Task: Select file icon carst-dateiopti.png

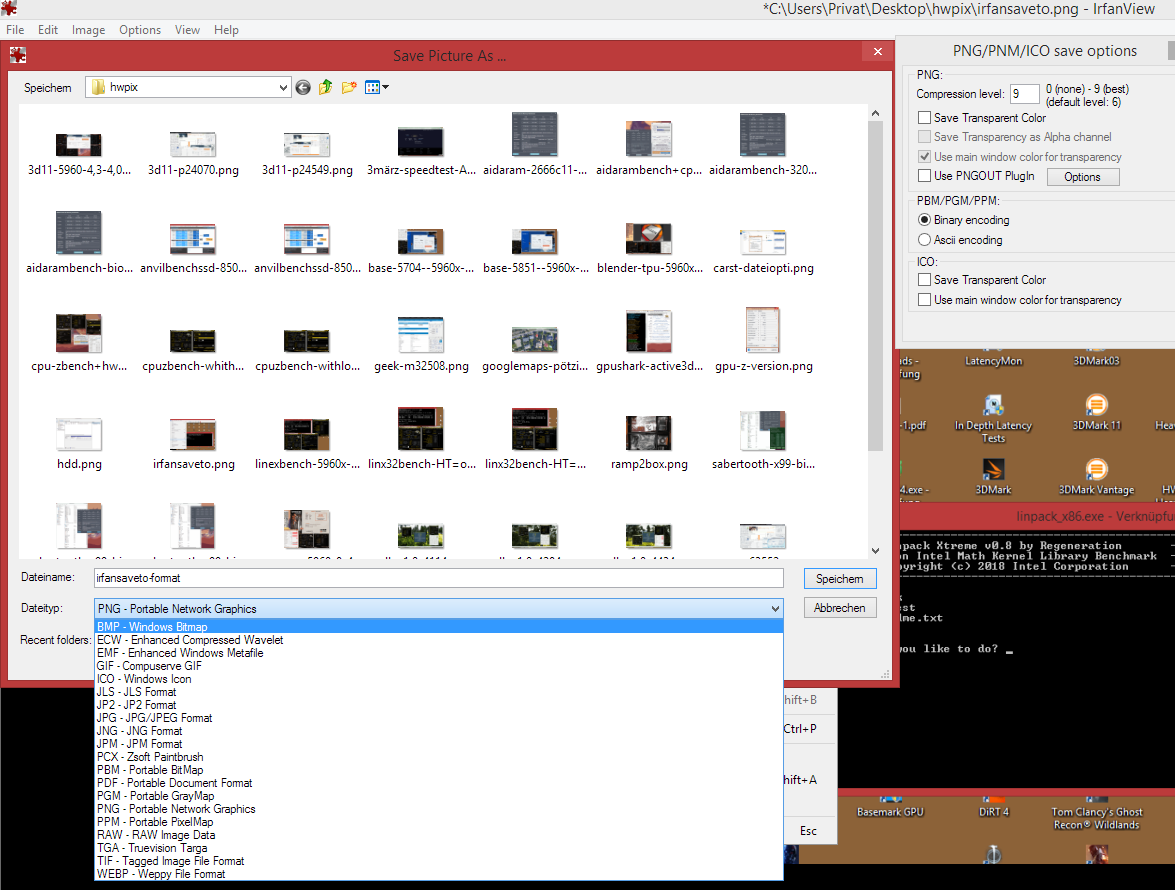Action: click(x=763, y=242)
